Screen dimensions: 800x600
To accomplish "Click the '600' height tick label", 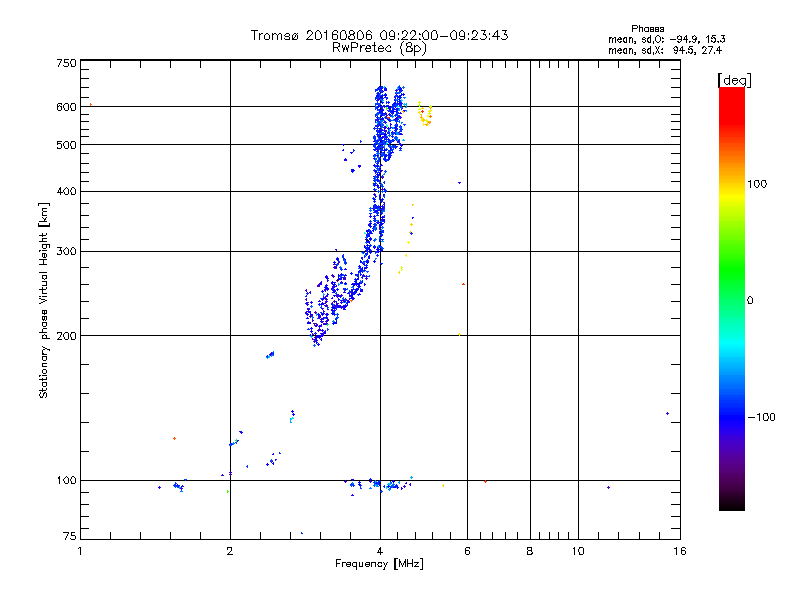I will (66, 107).
